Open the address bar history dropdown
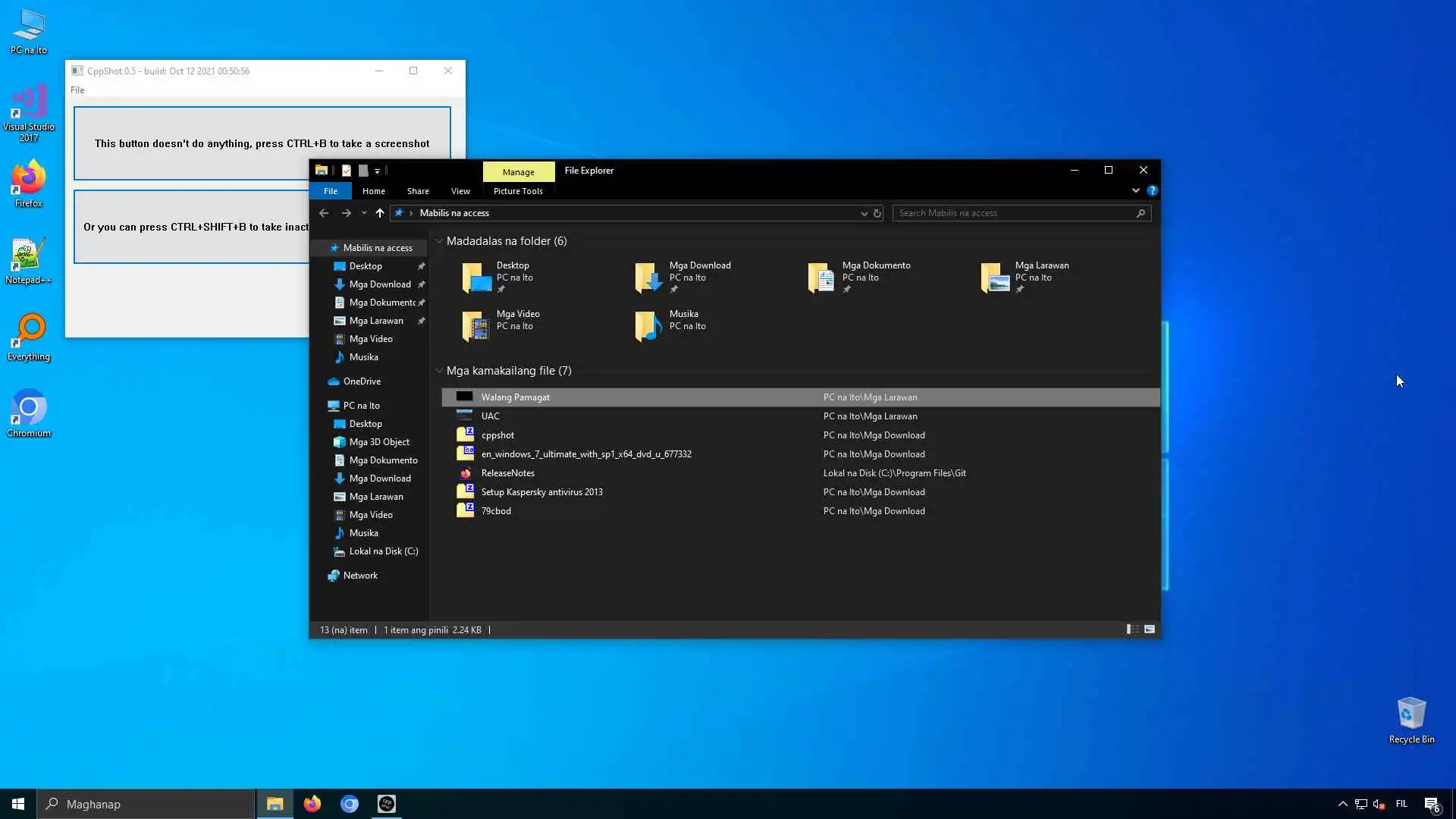Image resolution: width=1456 pixels, height=819 pixels. pyautogui.click(x=864, y=213)
